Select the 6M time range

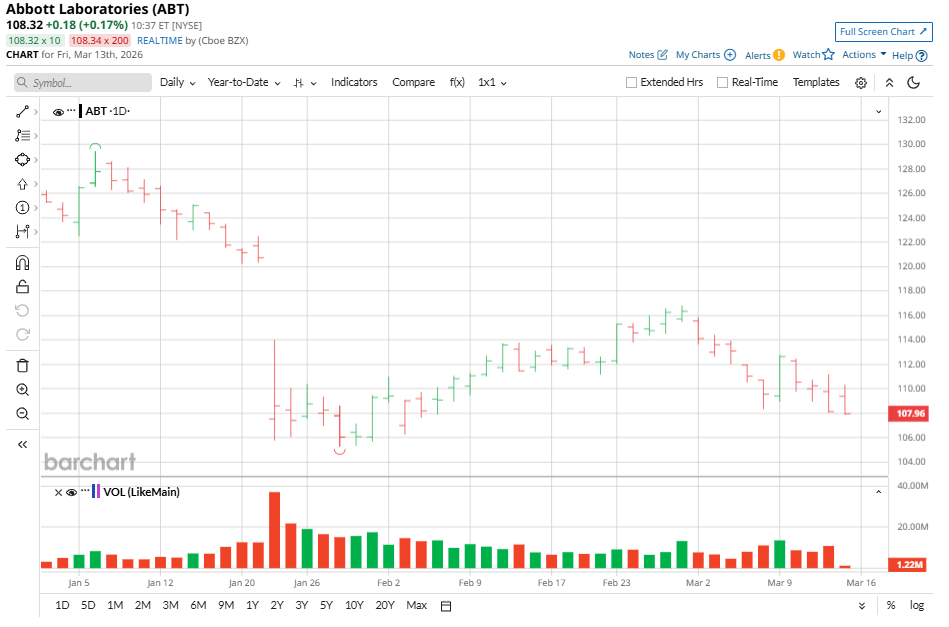tap(198, 605)
